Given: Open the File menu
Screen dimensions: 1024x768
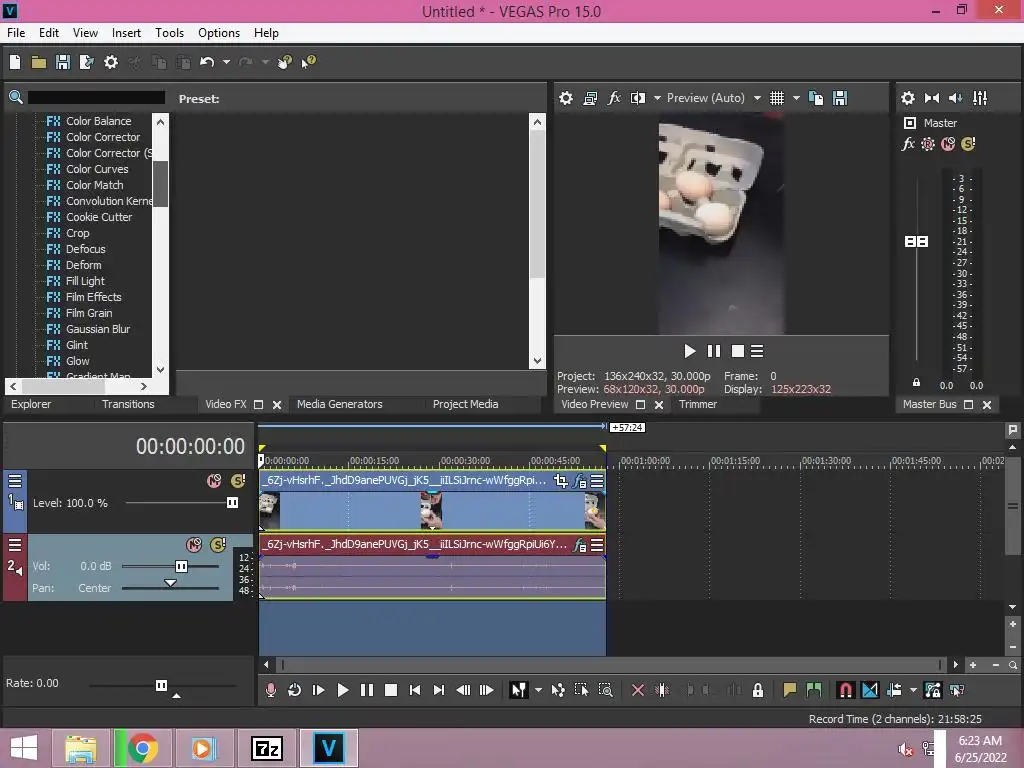Looking at the screenshot, I should pos(16,33).
